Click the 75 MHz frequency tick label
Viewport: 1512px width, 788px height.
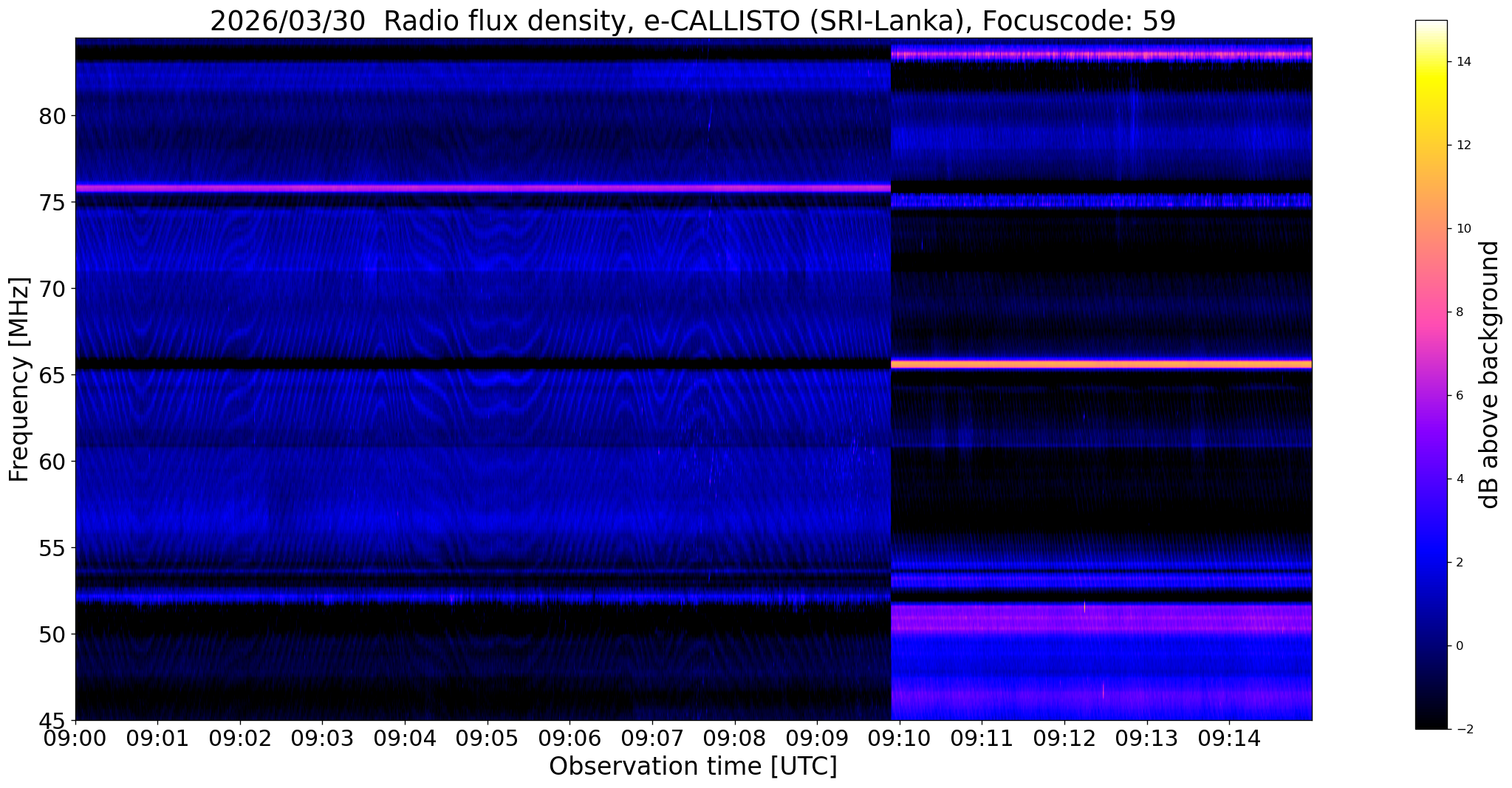point(52,202)
